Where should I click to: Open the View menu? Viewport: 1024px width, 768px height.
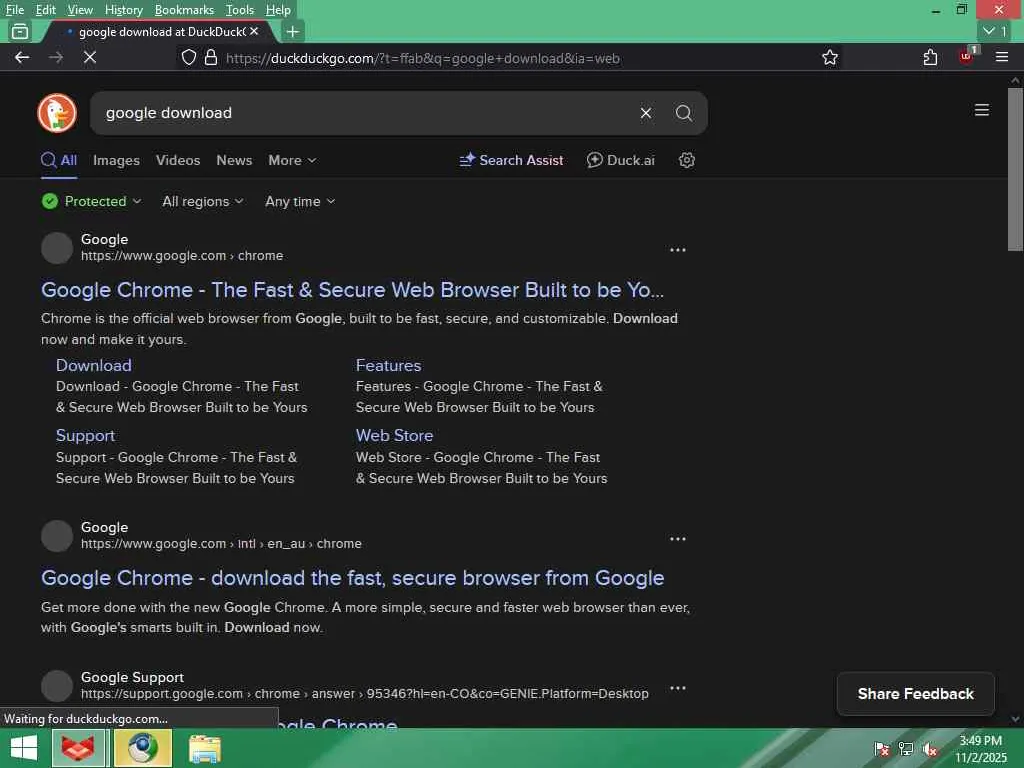pyautogui.click(x=80, y=10)
